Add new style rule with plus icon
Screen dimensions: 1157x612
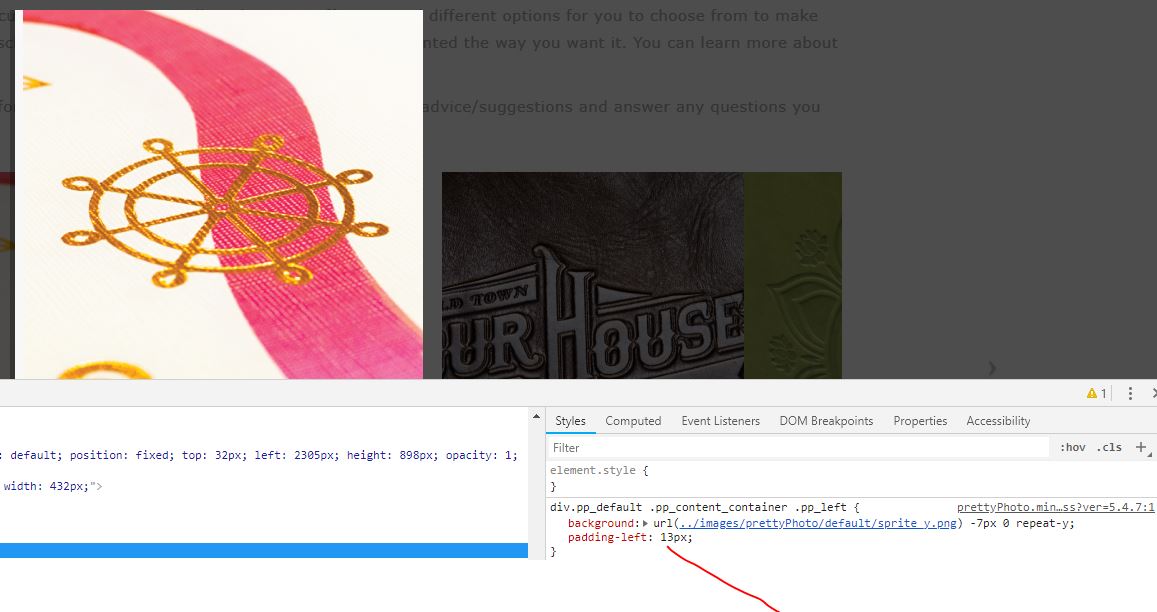(x=1141, y=447)
